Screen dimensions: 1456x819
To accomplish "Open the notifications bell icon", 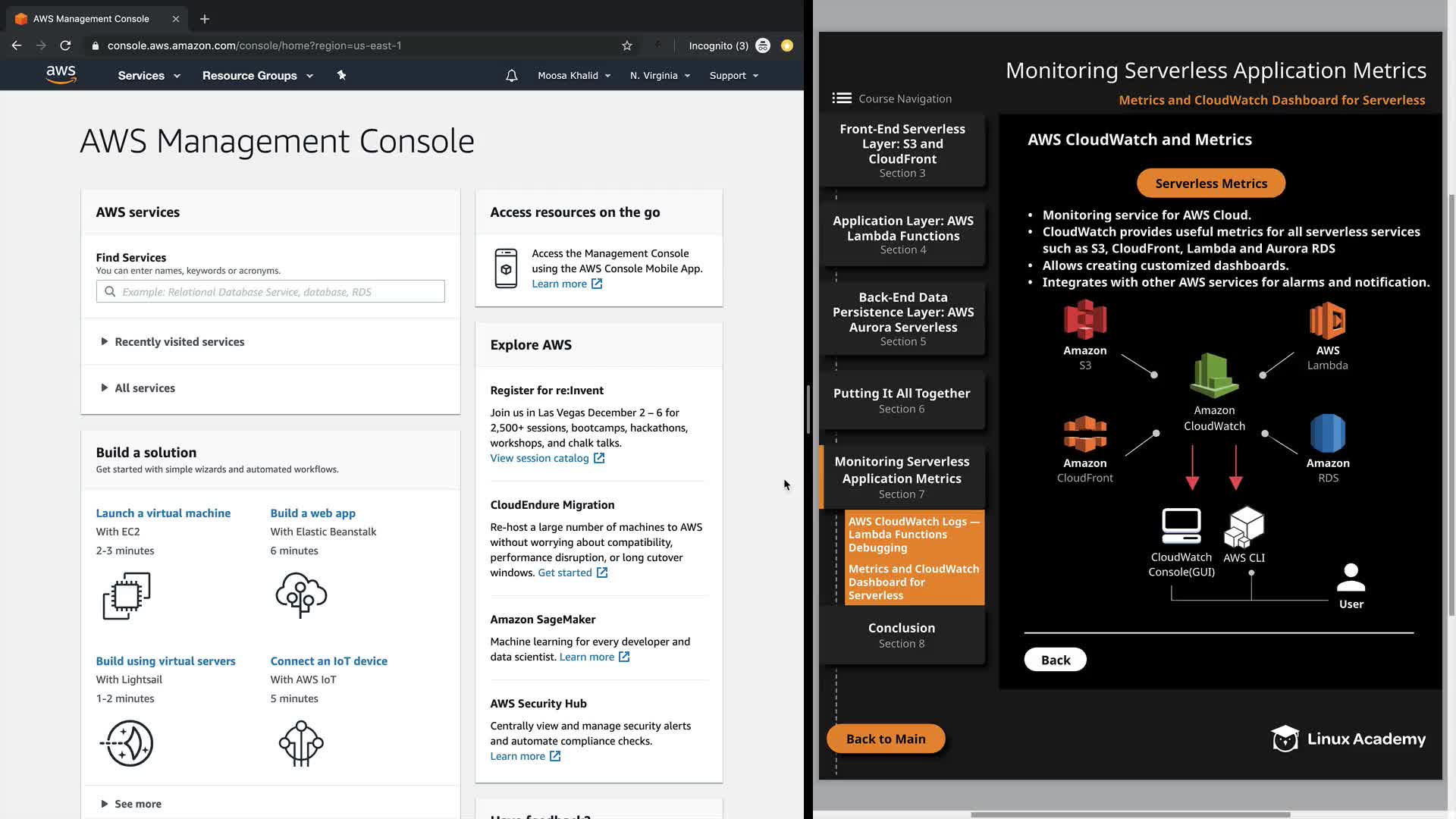I will coord(512,76).
